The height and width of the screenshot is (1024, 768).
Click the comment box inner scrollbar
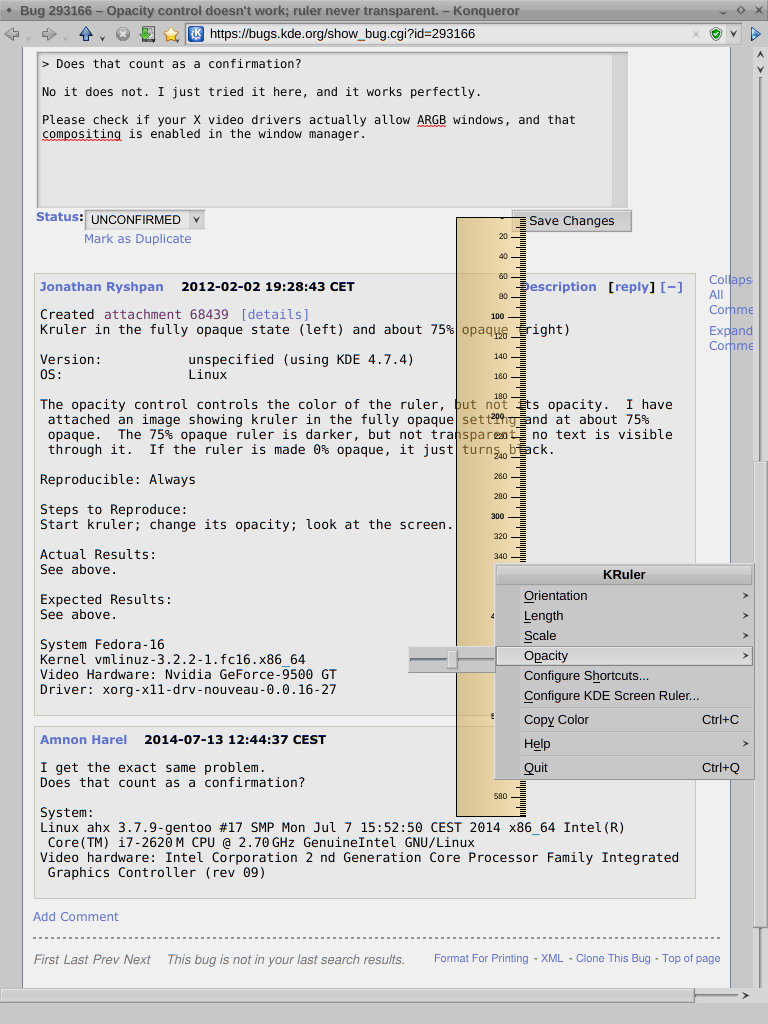pyautogui.click(x=619, y=130)
